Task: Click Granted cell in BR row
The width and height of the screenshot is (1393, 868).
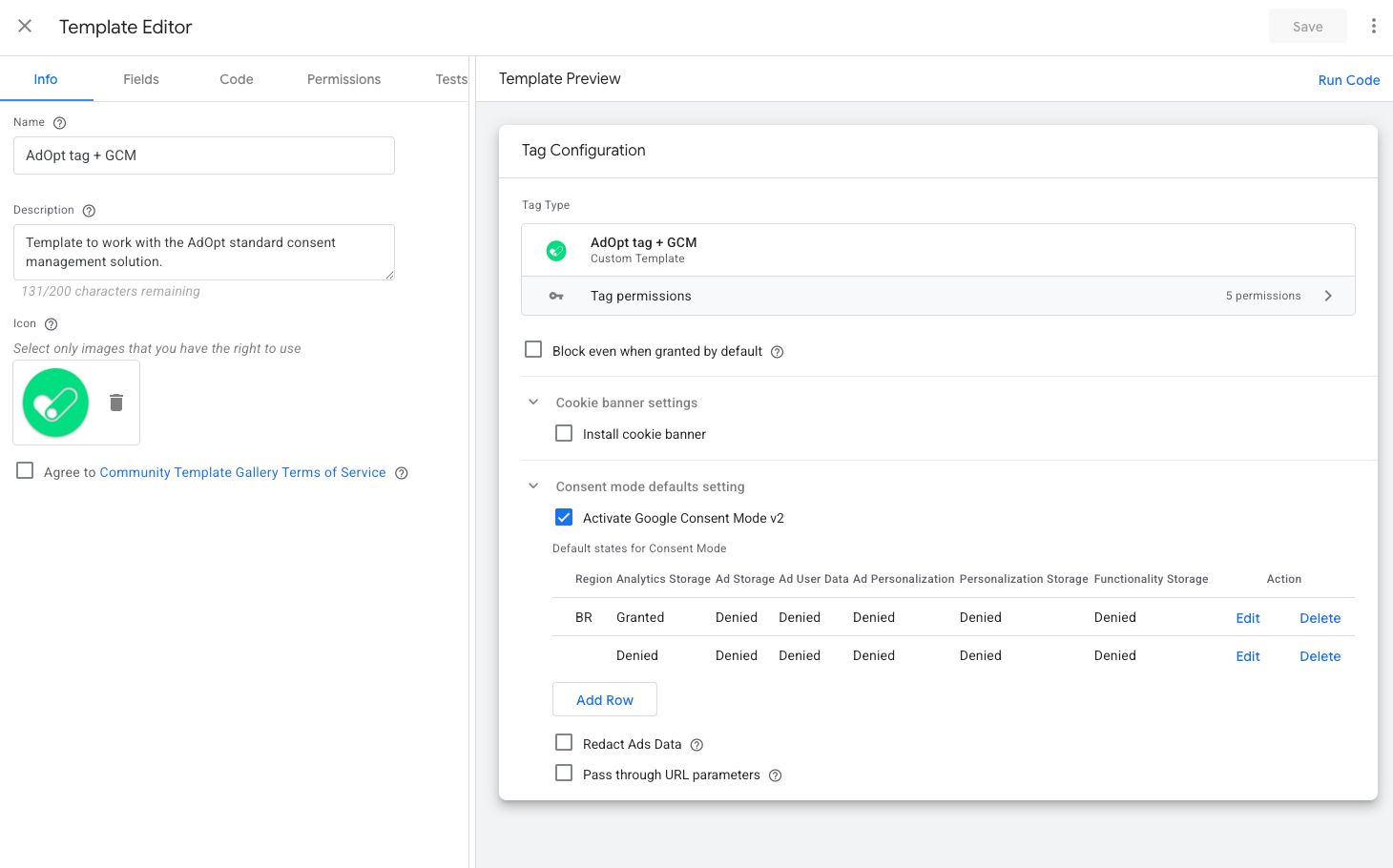Action: [x=640, y=617]
